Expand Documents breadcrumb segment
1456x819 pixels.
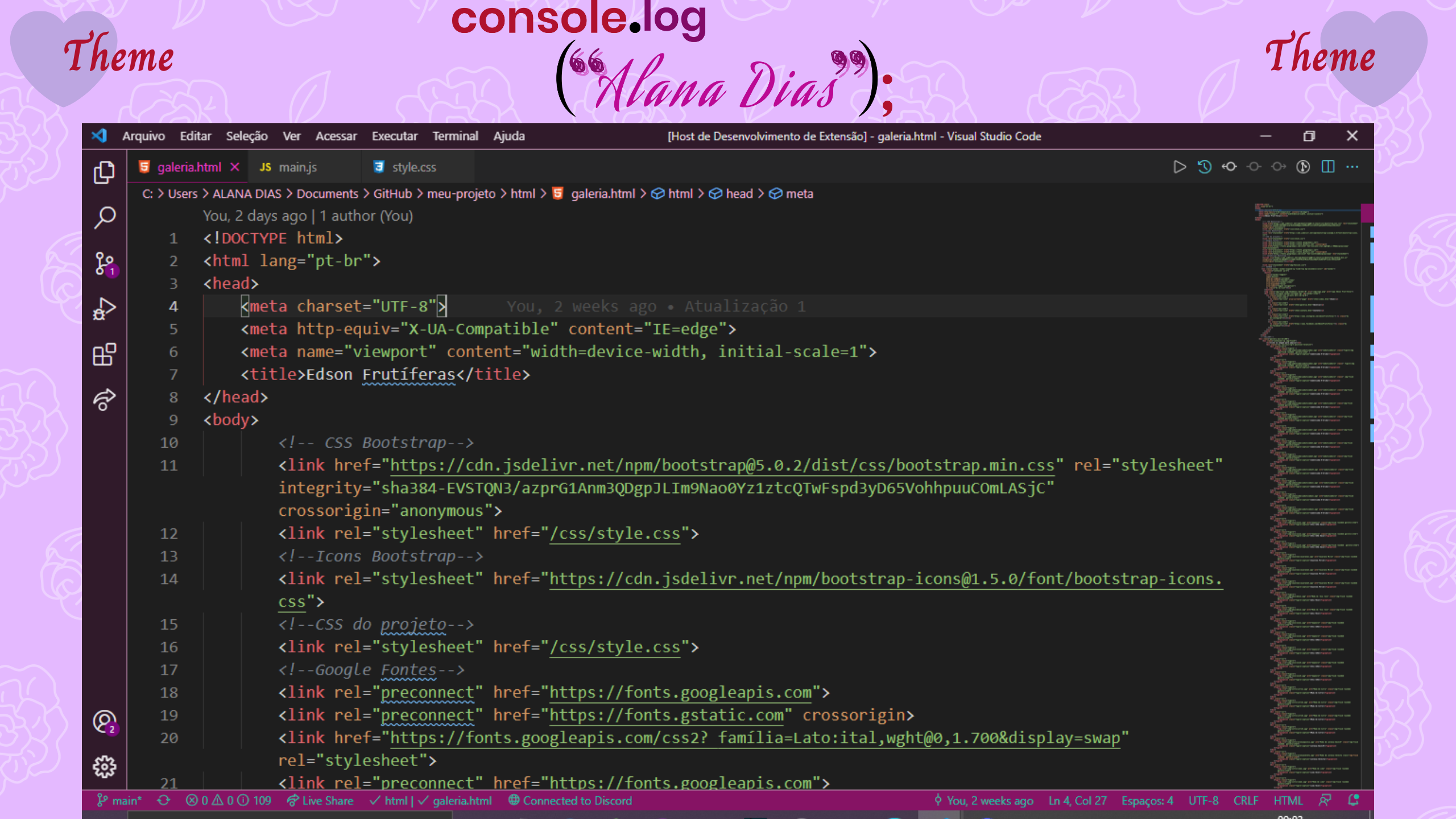[x=327, y=194]
